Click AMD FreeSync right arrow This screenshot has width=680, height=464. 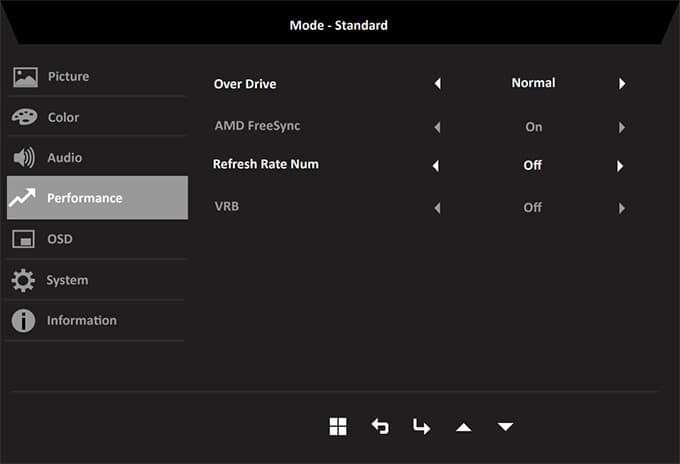click(621, 127)
